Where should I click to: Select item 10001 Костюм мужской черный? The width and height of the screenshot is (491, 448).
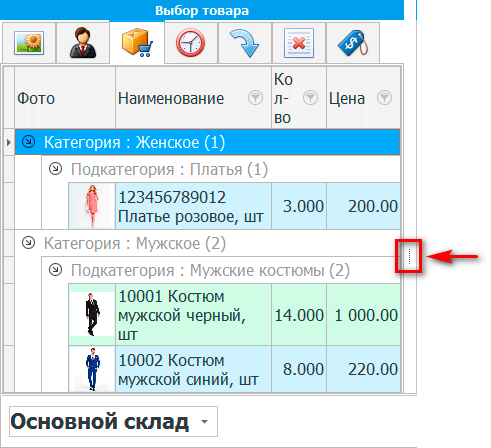point(193,314)
